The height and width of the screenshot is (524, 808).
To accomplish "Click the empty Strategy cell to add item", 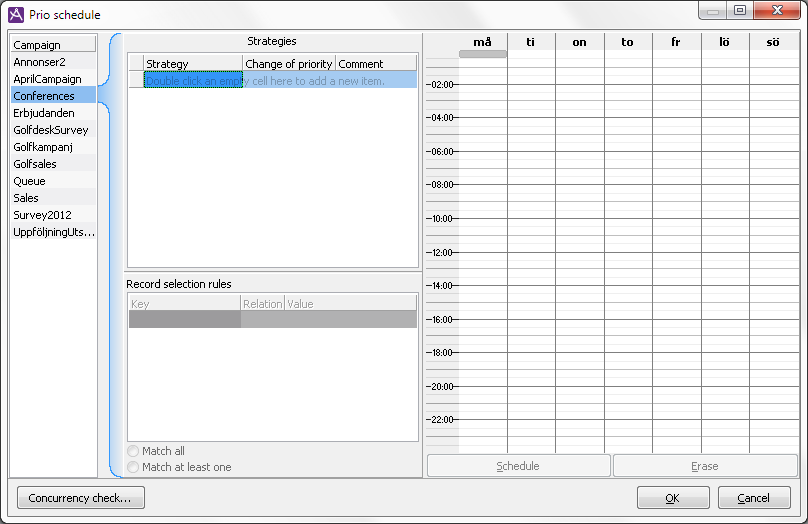I will [x=193, y=80].
